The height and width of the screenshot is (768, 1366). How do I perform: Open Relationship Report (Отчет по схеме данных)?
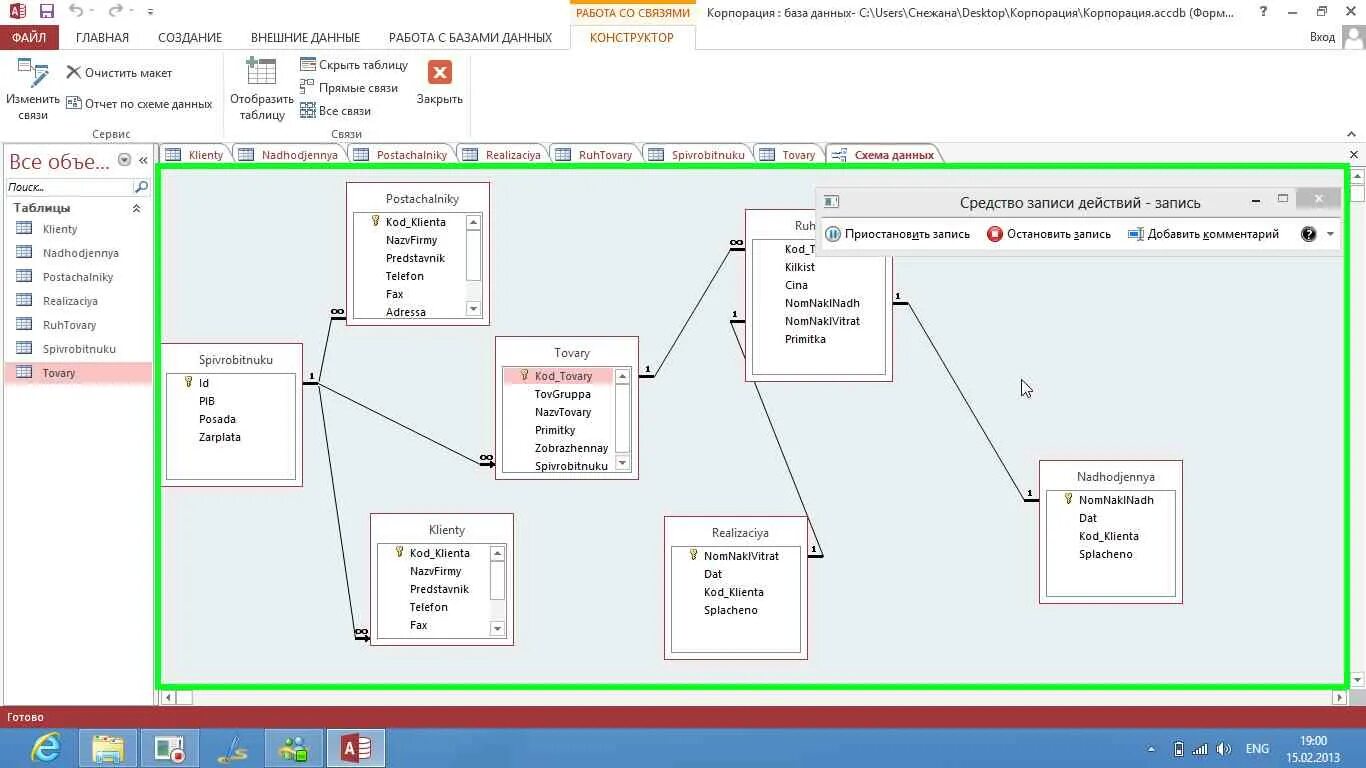pos(139,104)
